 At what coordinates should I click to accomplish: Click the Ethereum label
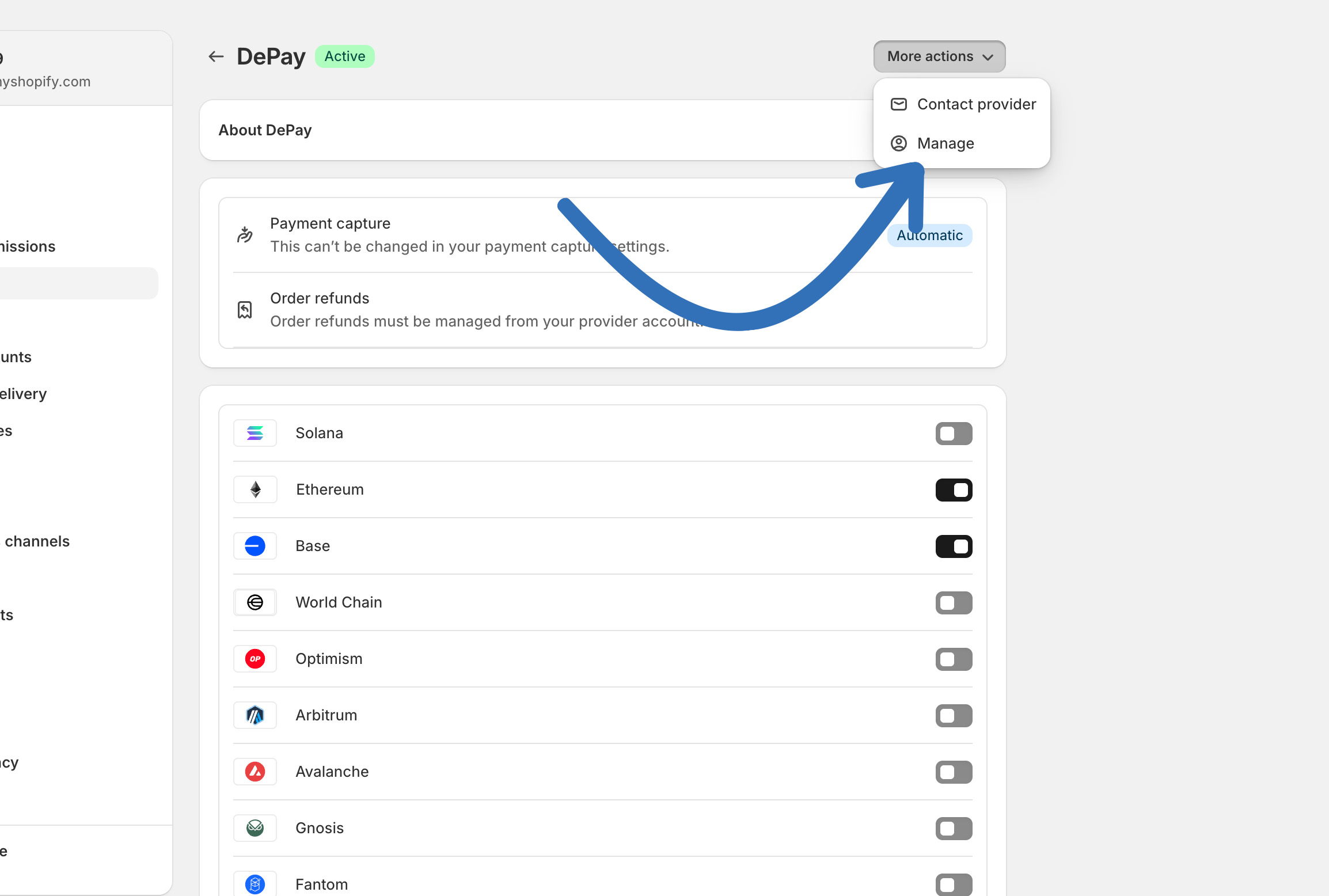coord(330,489)
